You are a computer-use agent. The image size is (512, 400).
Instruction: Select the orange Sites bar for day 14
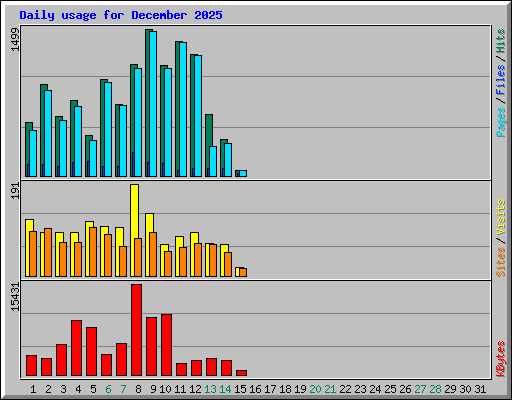[228, 264]
